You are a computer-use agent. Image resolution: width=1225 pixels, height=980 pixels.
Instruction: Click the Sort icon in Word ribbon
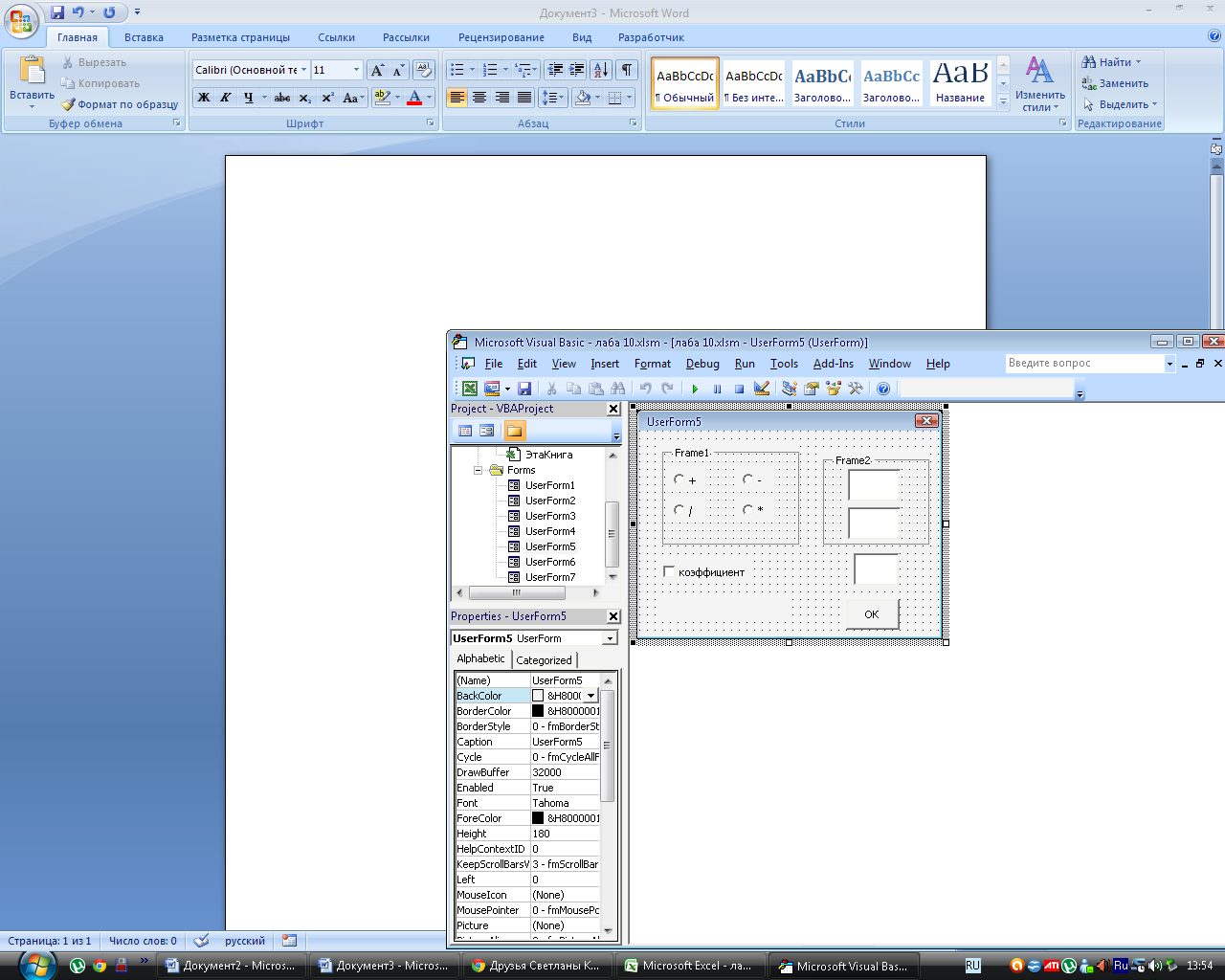click(x=601, y=70)
